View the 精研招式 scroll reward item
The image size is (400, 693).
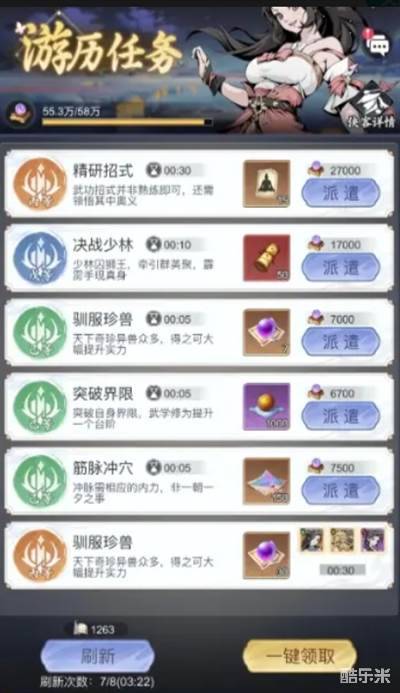(x=267, y=184)
